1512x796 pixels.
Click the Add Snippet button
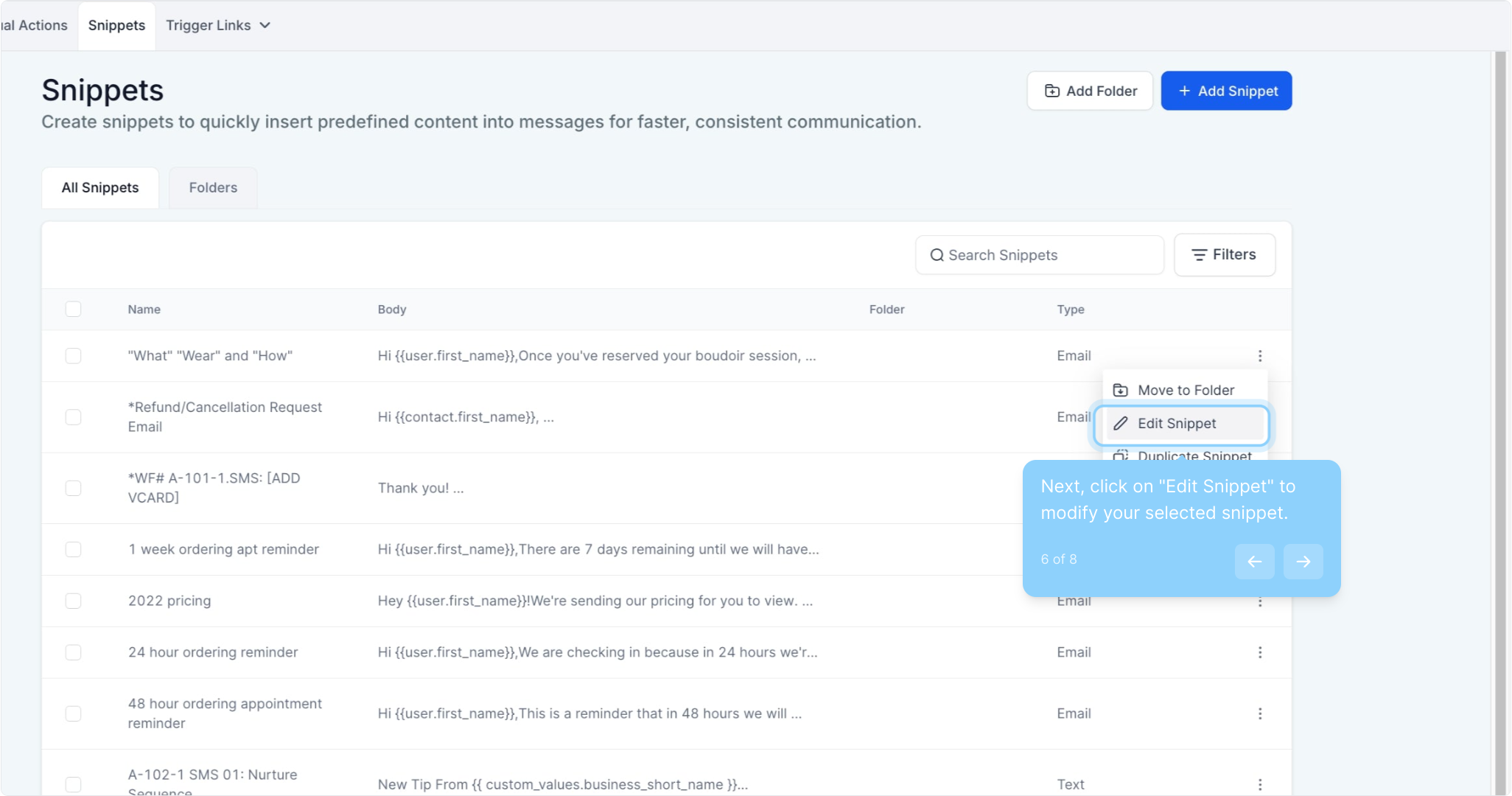coord(1226,91)
